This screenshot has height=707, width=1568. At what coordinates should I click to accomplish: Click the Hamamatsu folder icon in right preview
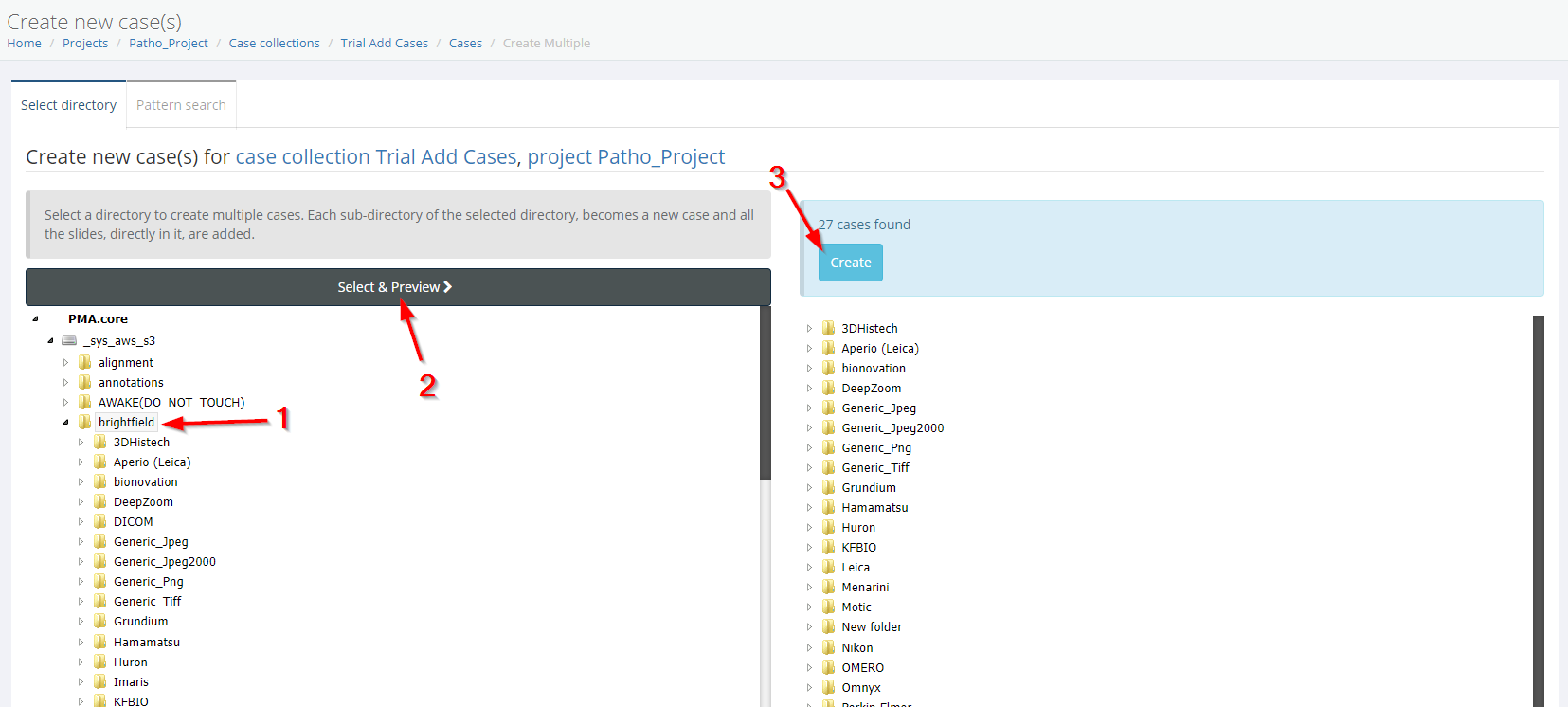coord(829,508)
